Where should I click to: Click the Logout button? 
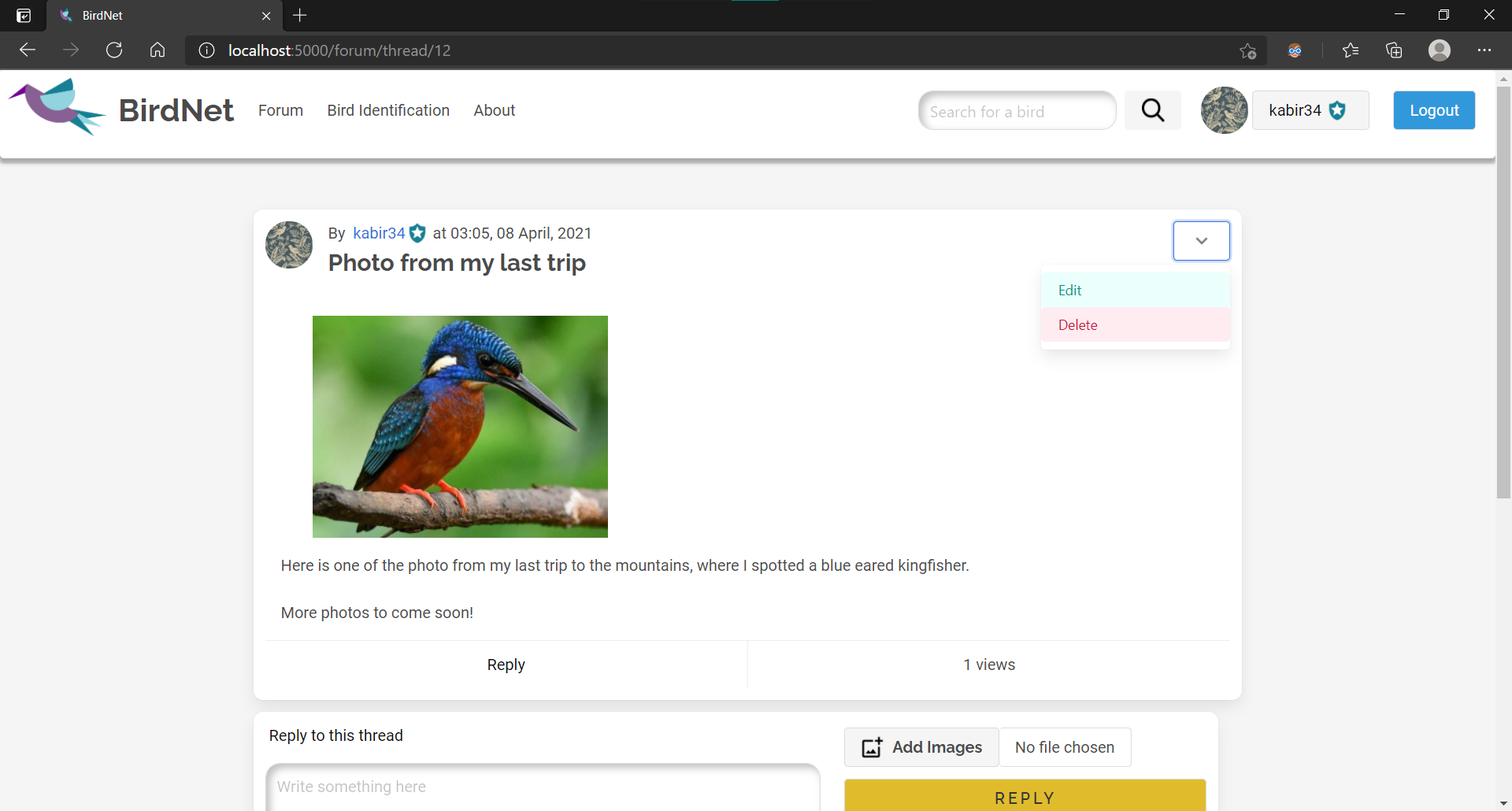[1433, 110]
